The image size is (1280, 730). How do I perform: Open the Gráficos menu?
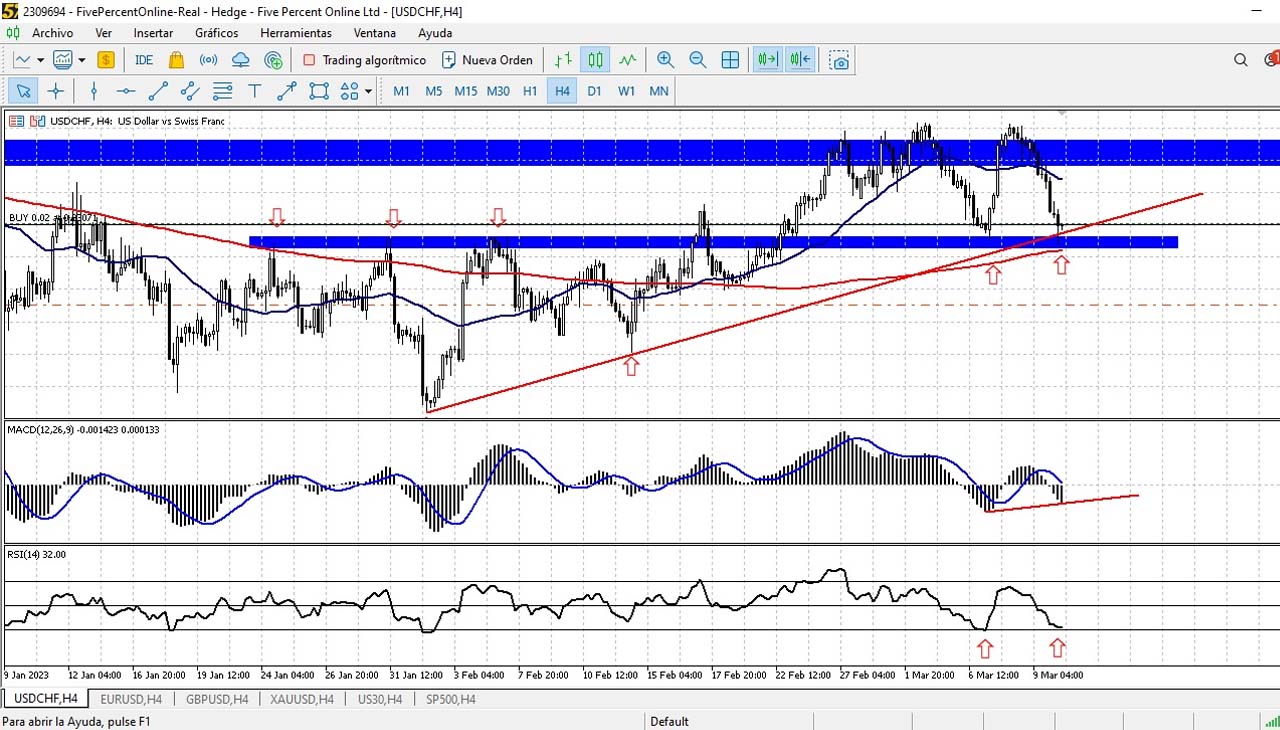(217, 33)
